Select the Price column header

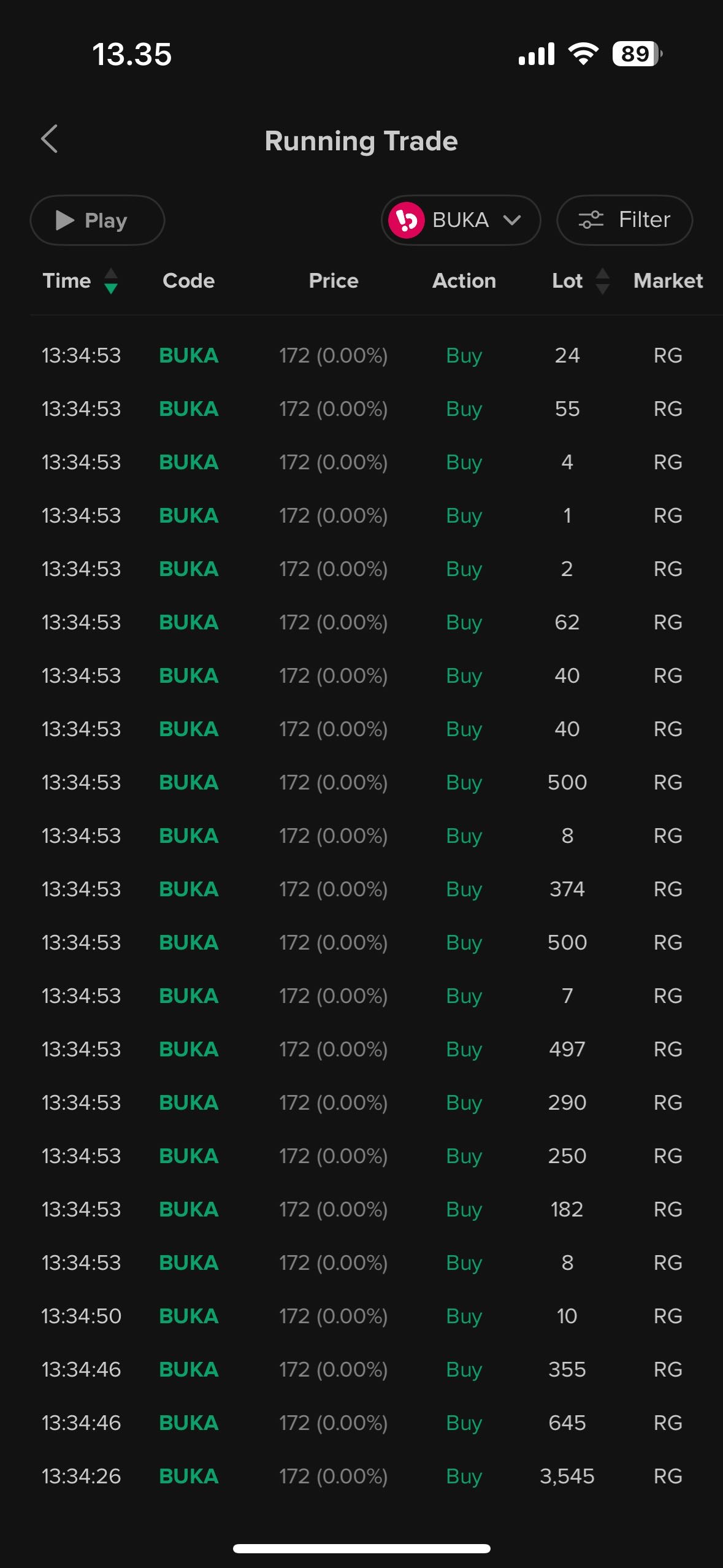click(333, 281)
